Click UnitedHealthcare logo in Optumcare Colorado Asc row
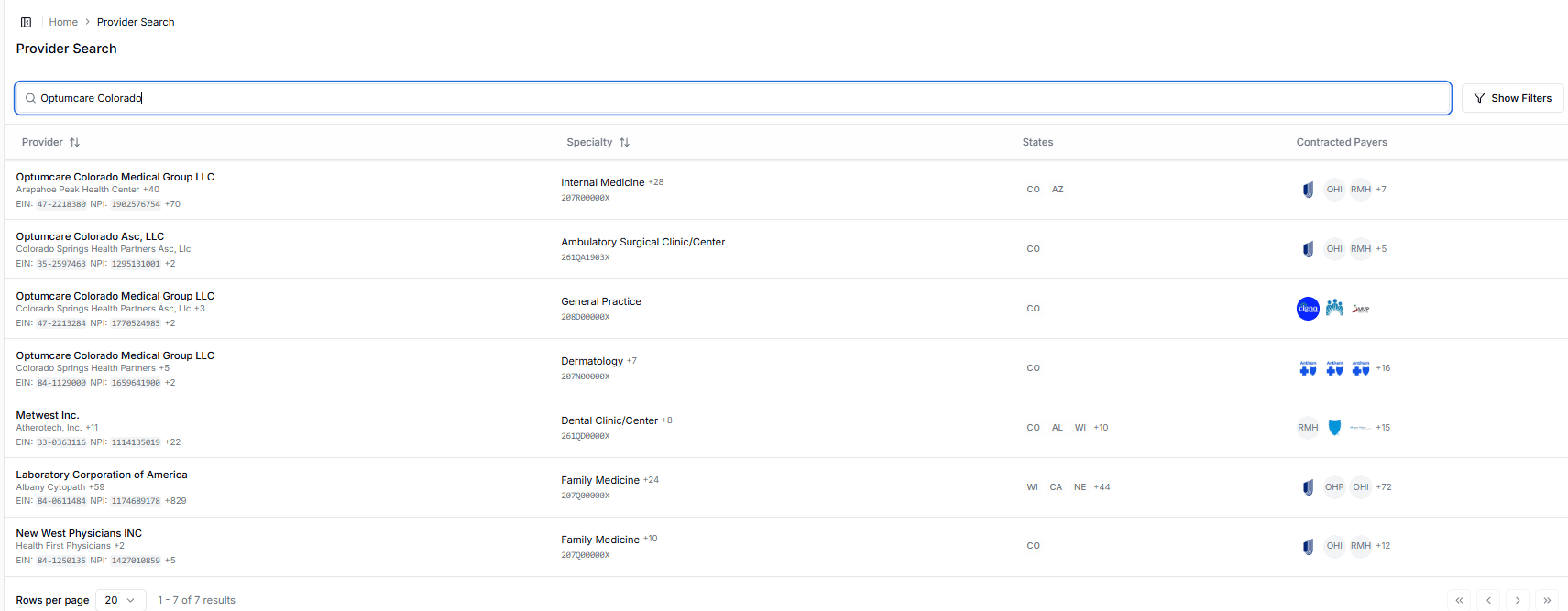The height and width of the screenshot is (611, 1568). [x=1308, y=249]
